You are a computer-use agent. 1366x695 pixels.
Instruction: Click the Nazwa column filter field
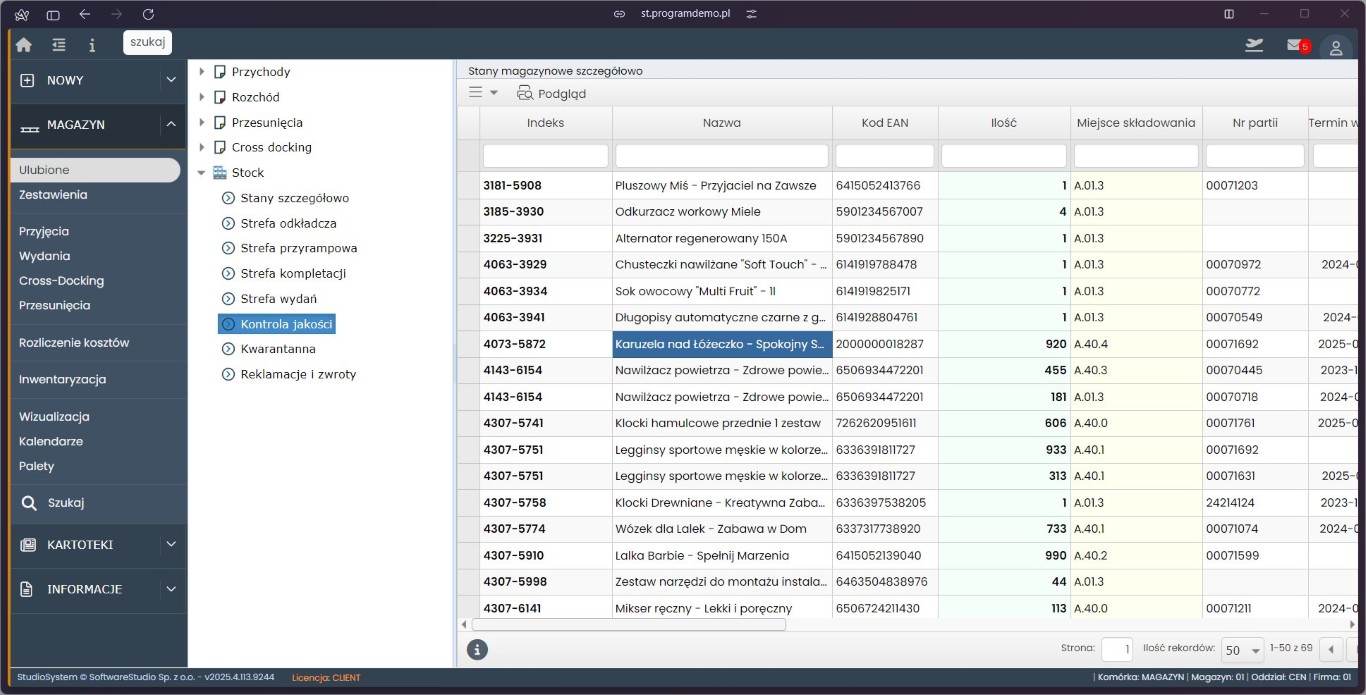(722, 156)
